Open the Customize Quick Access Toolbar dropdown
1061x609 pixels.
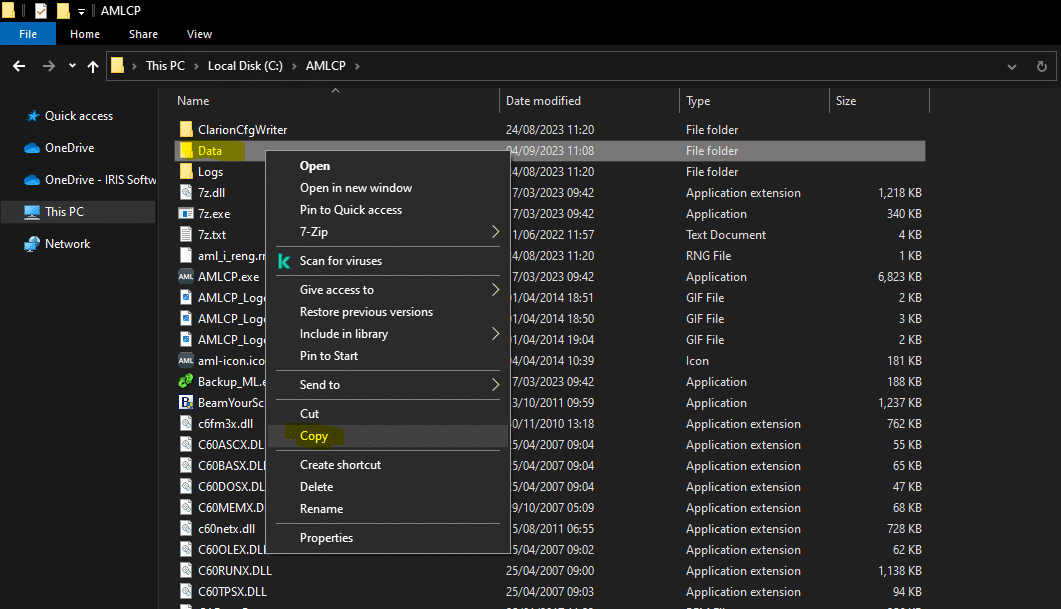[x=81, y=12]
